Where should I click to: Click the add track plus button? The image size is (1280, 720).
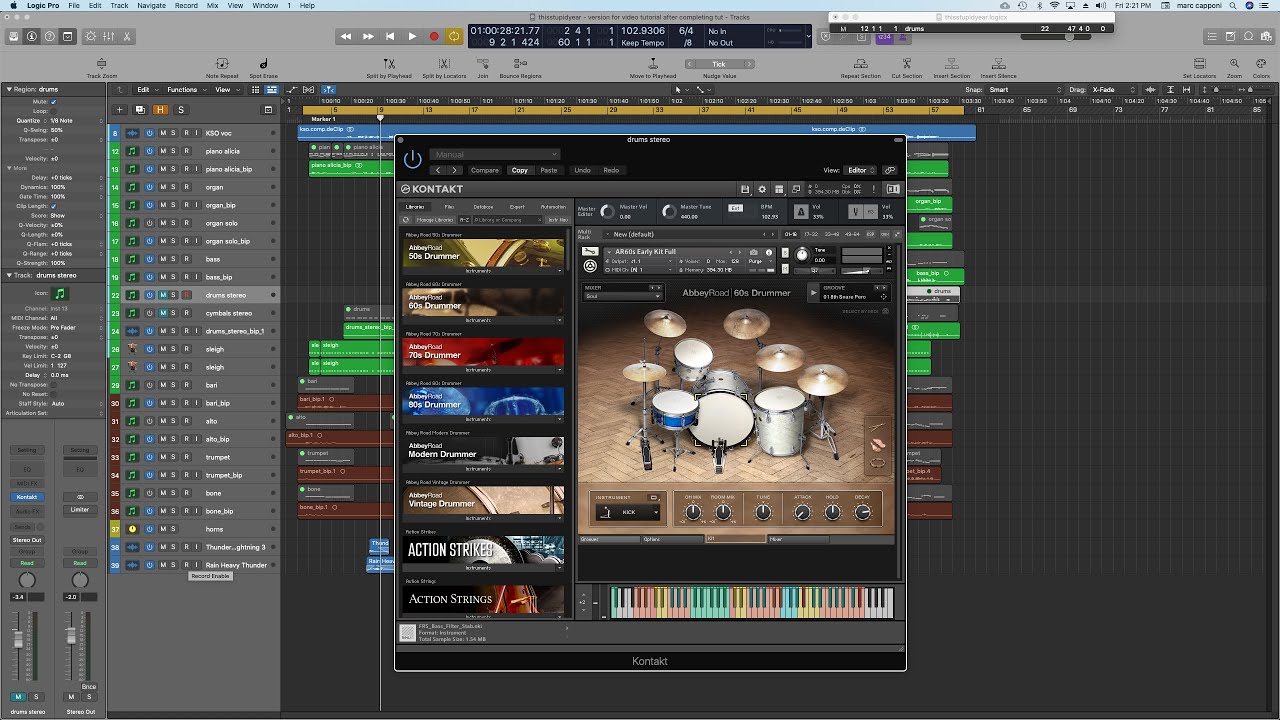click(120, 109)
